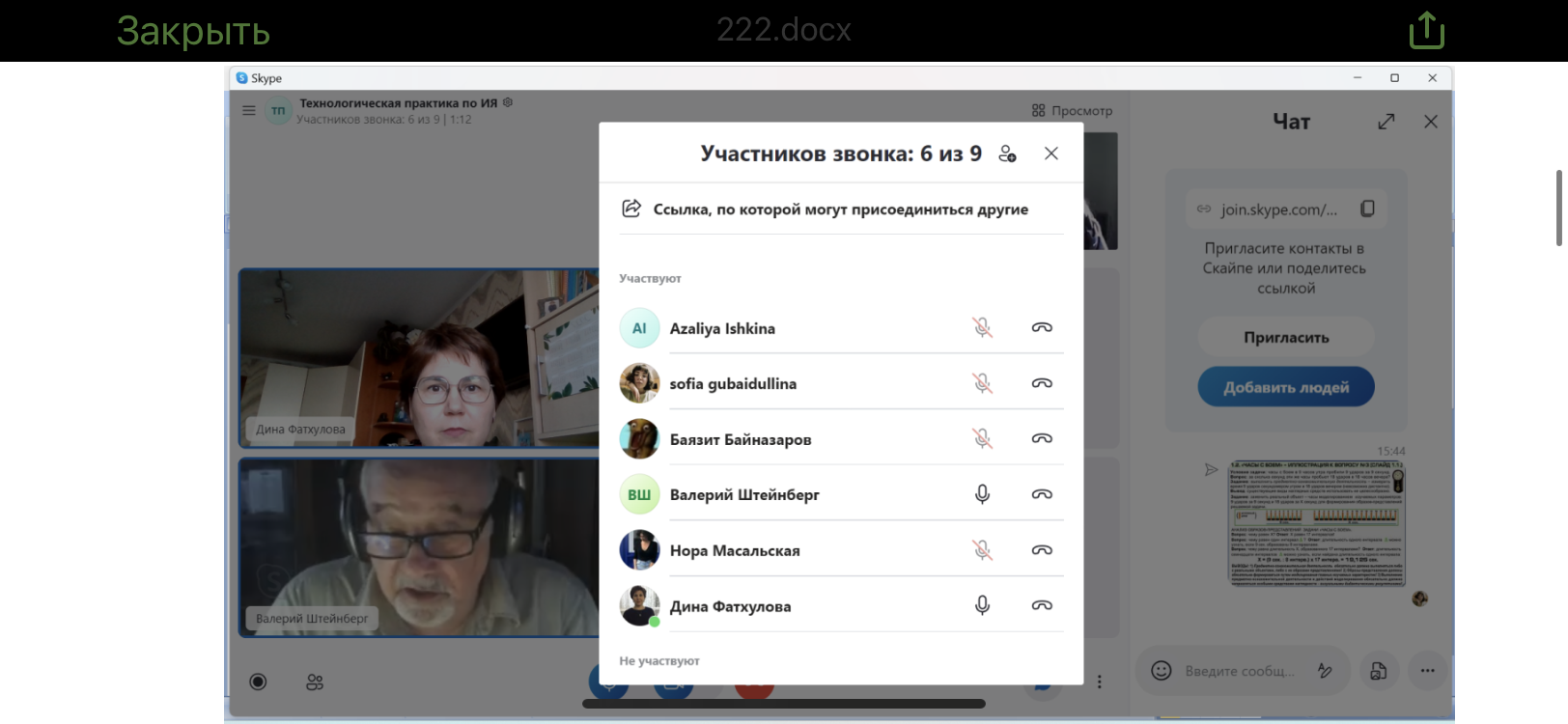Expand the chat panel to full size
Screen dimensions: 1568x724
click(1386, 122)
